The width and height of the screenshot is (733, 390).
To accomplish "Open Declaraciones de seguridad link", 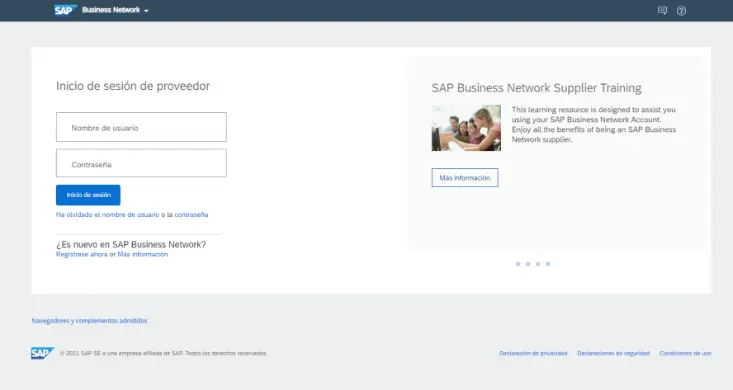I will click(x=613, y=354).
